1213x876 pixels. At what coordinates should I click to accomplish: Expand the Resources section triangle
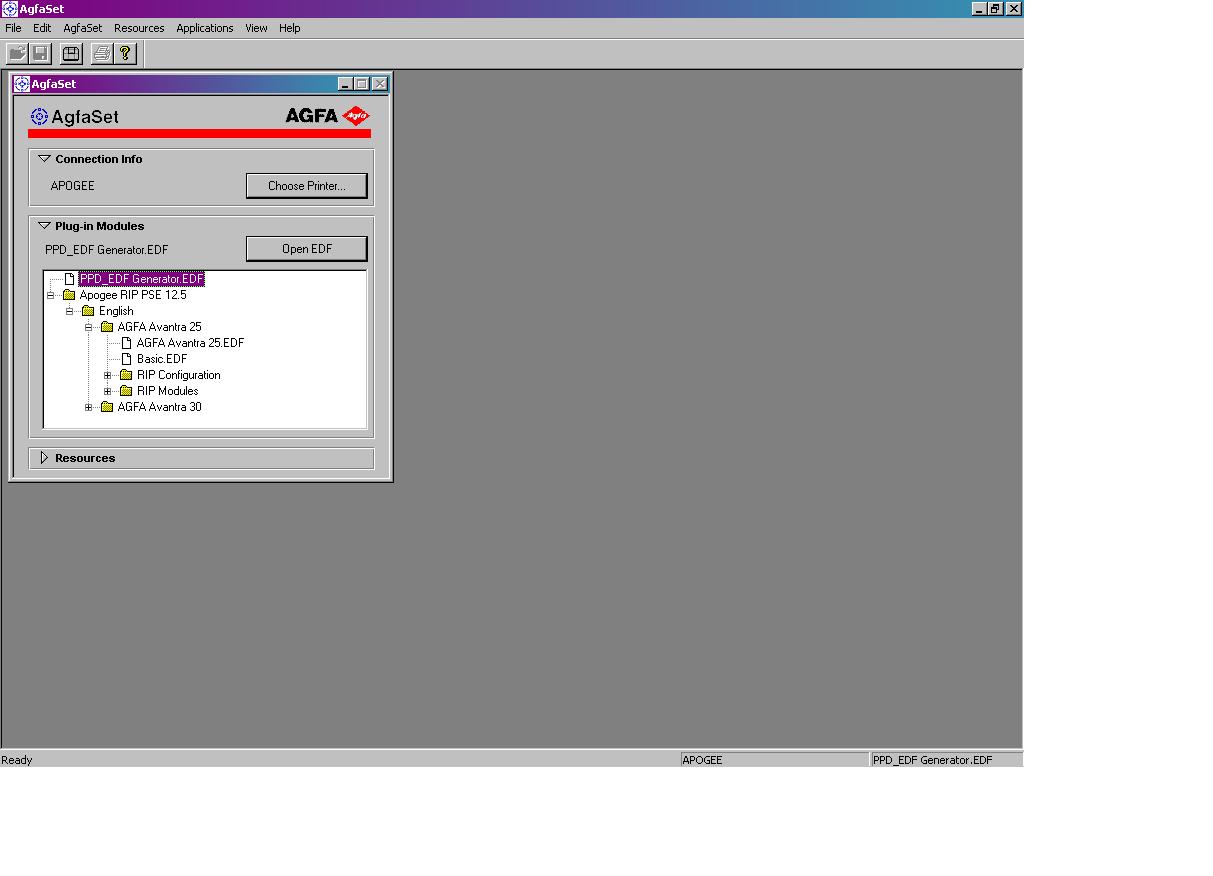click(x=44, y=458)
